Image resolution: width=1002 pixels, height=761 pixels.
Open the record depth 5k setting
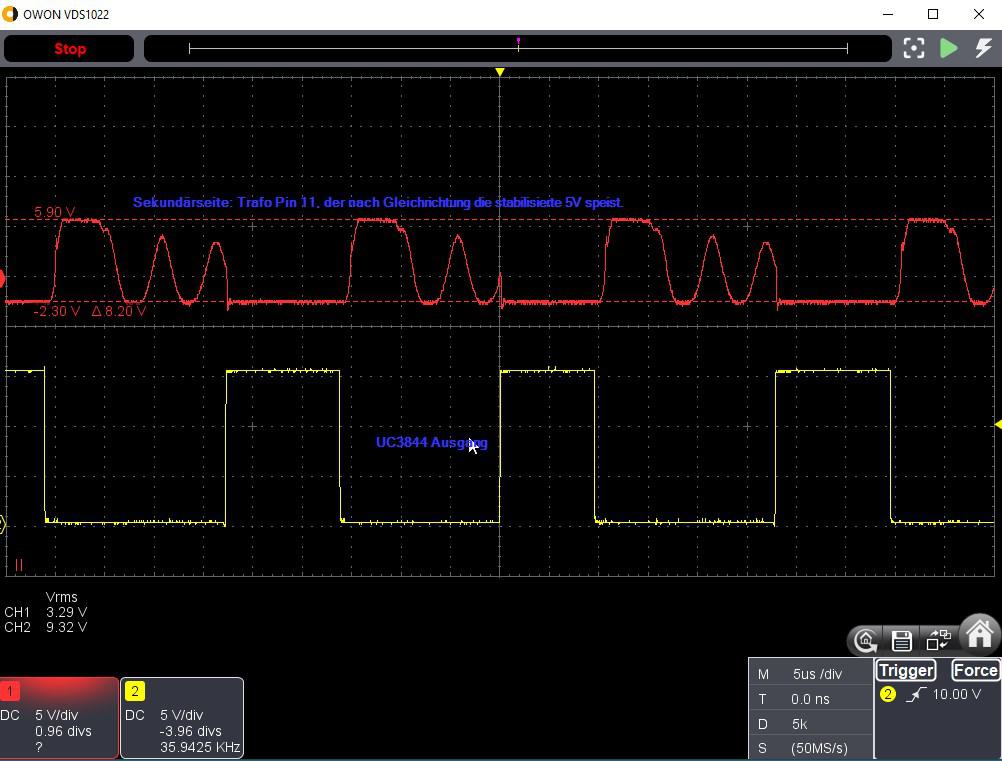(x=798, y=724)
